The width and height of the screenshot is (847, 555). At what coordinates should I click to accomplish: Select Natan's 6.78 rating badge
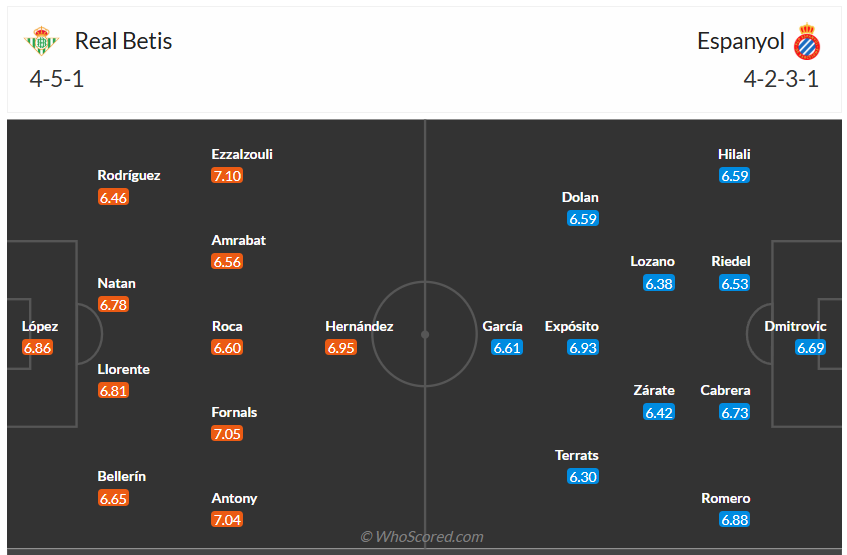click(113, 305)
